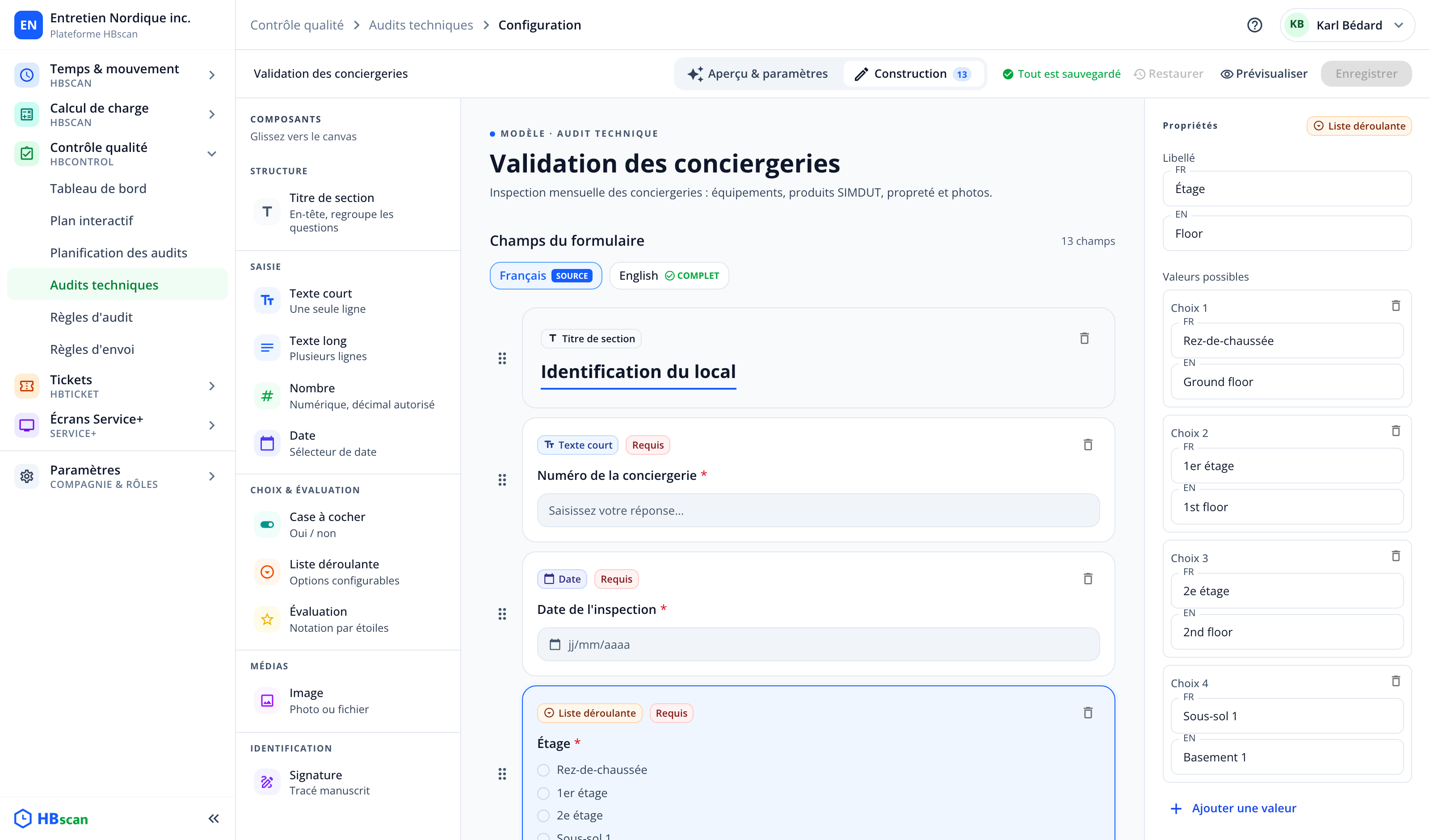The width and height of the screenshot is (1430, 840).
Task: Open the help question-mark icon
Action: (x=1254, y=25)
